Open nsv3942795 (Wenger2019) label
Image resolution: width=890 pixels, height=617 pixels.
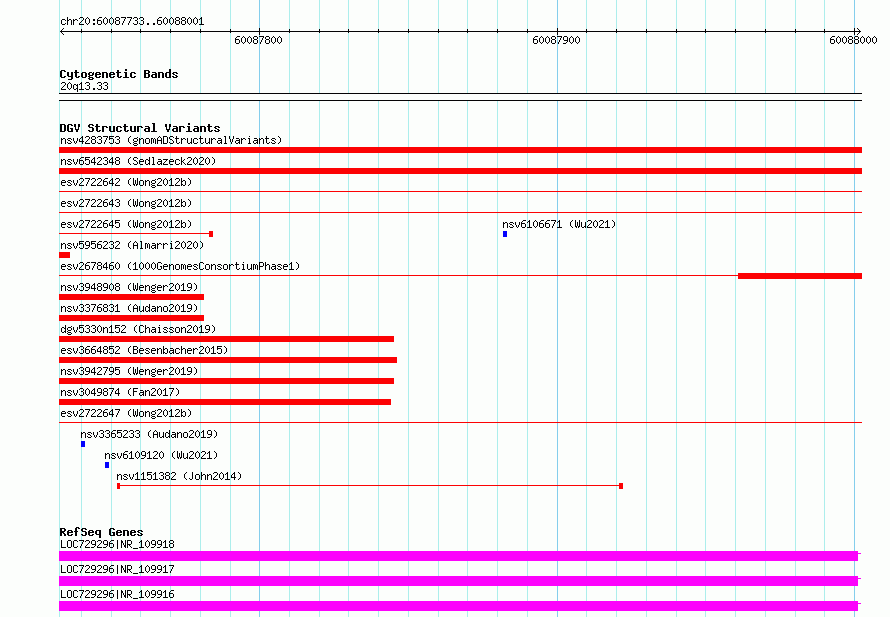[x=129, y=371]
